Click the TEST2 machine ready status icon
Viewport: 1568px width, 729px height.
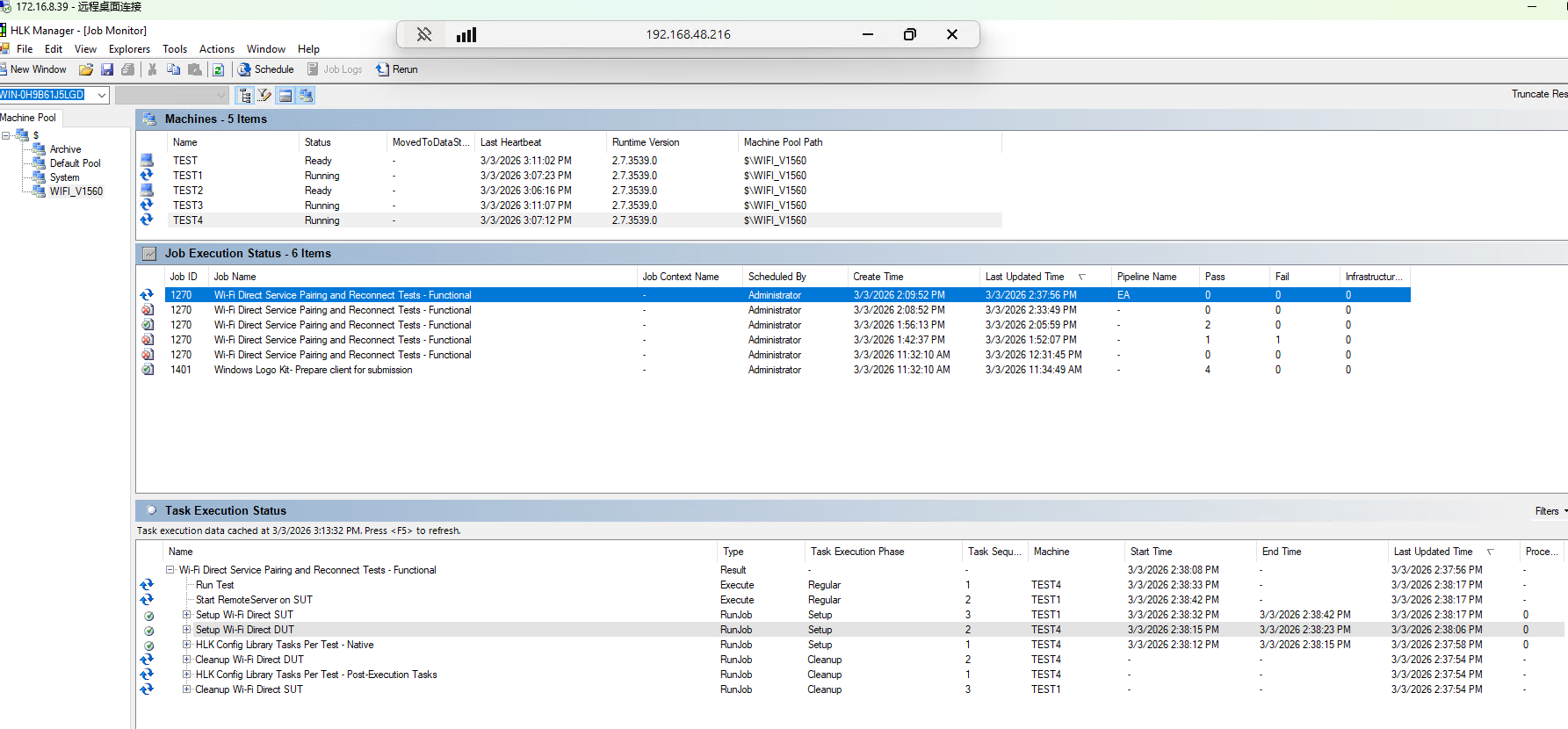click(147, 191)
